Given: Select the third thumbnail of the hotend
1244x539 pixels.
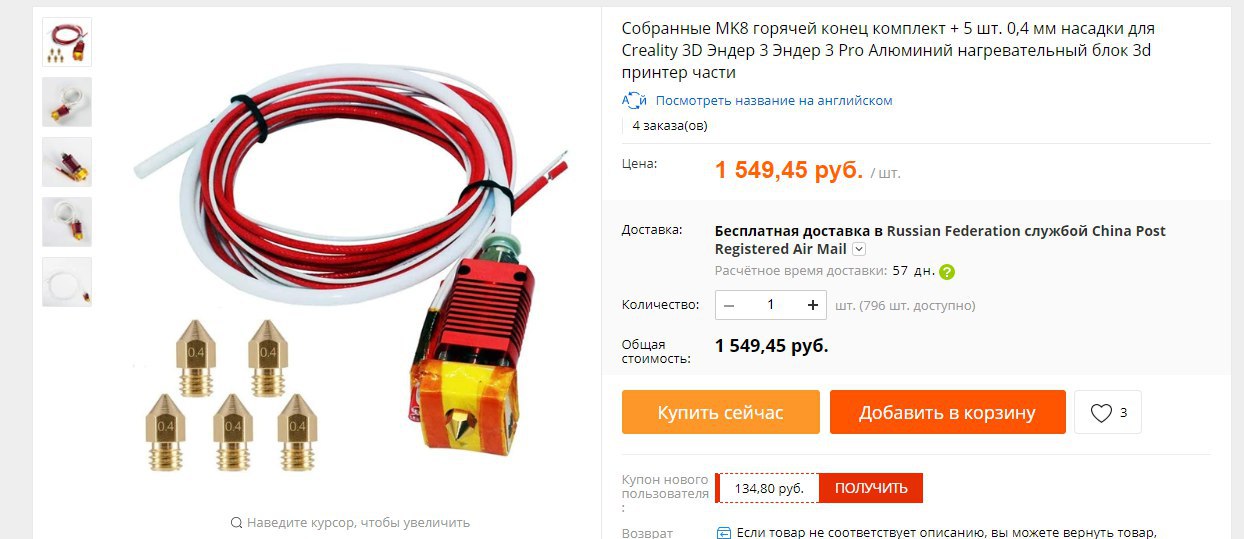Looking at the screenshot, I should pos(67,162).
